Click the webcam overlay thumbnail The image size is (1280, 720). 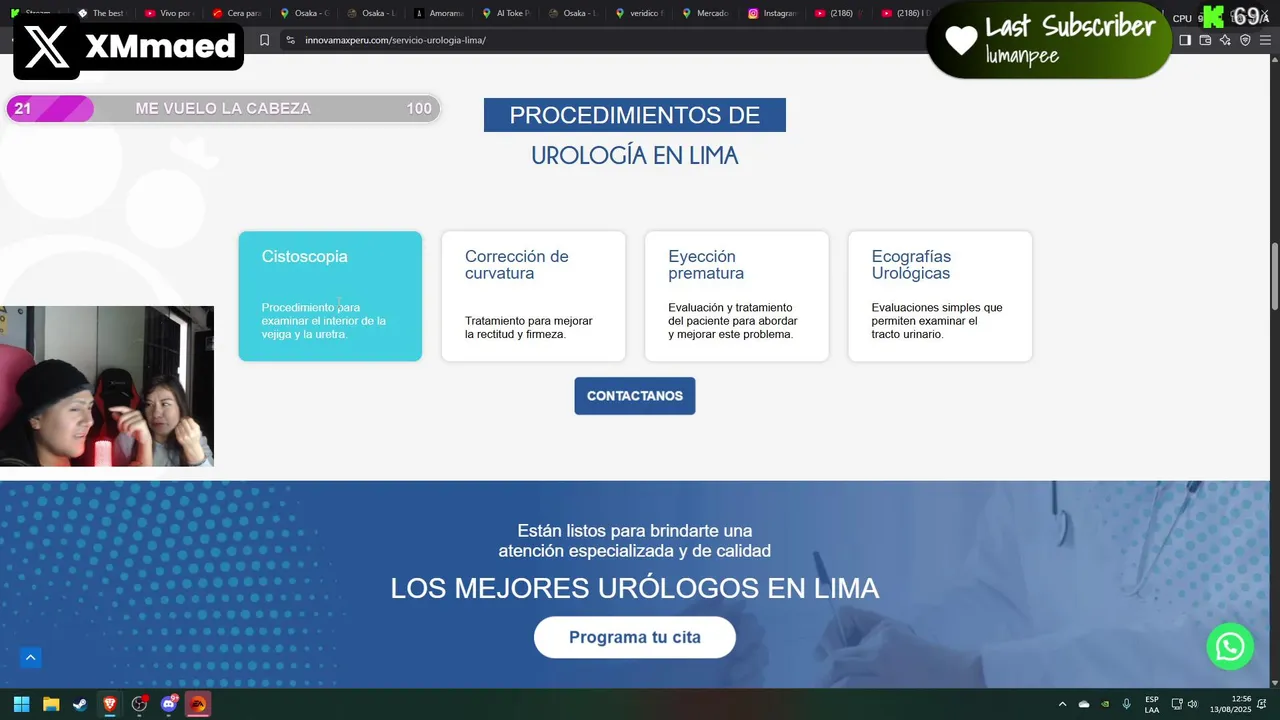click(107, 386)
